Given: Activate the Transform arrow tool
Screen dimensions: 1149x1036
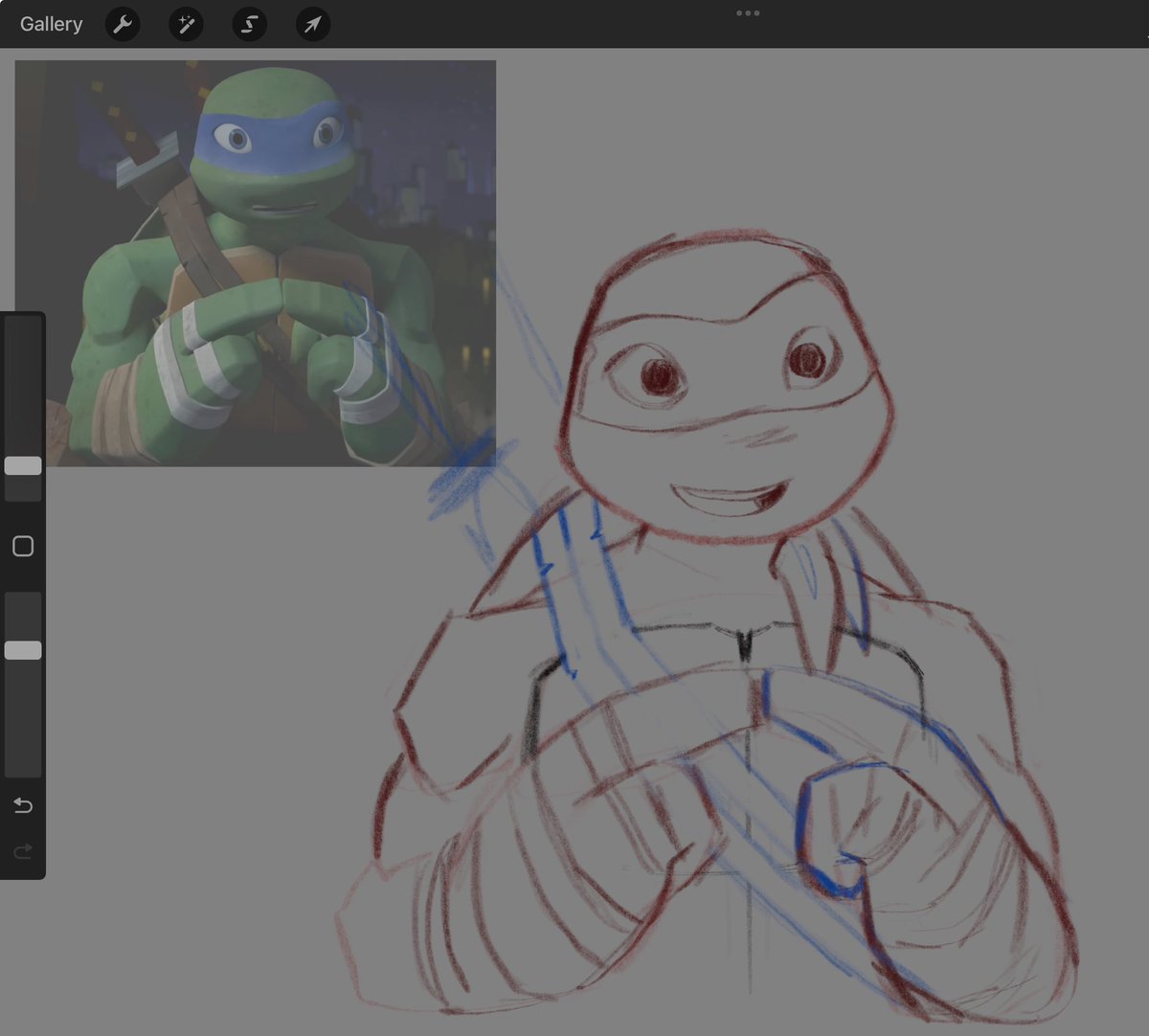Looking at the screenshot, I should pyautogui.click(x=313, y=24).
